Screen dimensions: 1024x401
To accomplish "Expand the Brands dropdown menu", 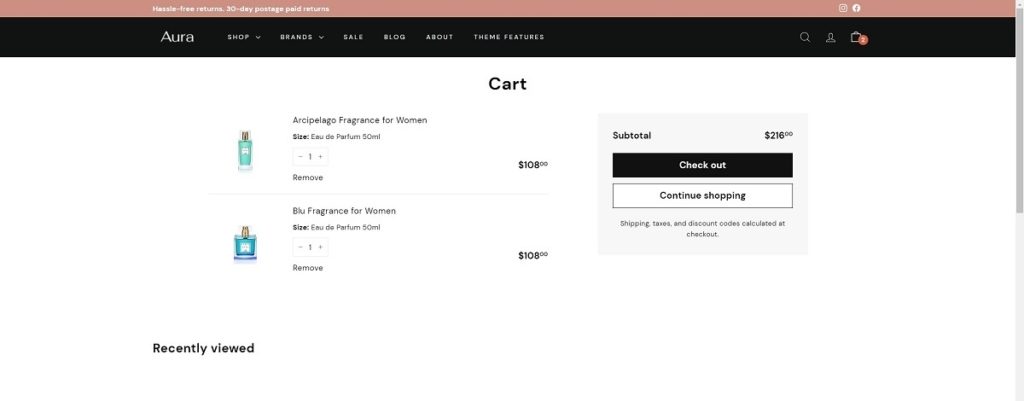I will click(x=301, y=37).
